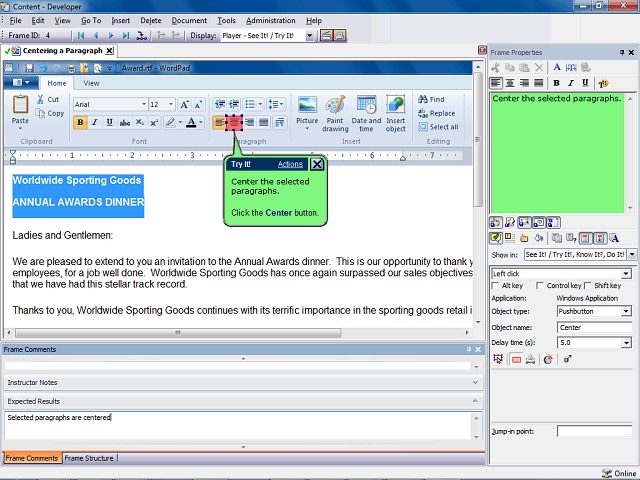640x480 pixels.
Task: Select the Centering a Paragraph document tab
Action: tap(62, 51)
